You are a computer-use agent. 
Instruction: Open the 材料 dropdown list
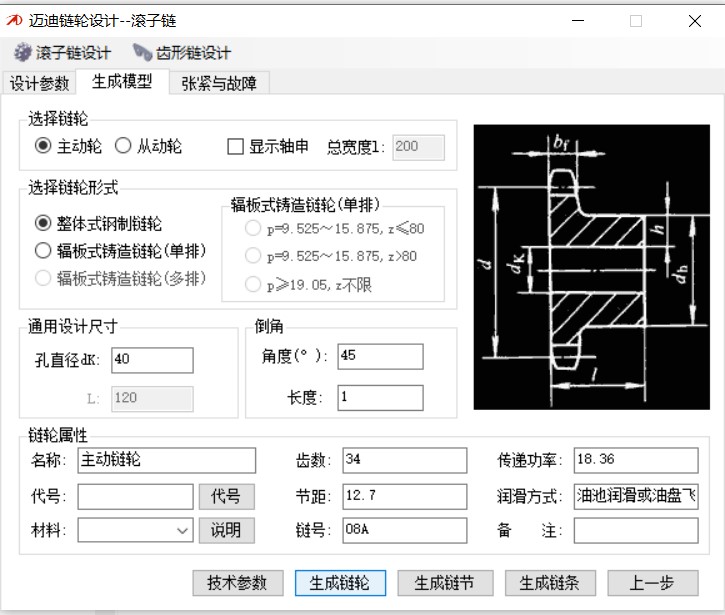click(x=135, y=530)
